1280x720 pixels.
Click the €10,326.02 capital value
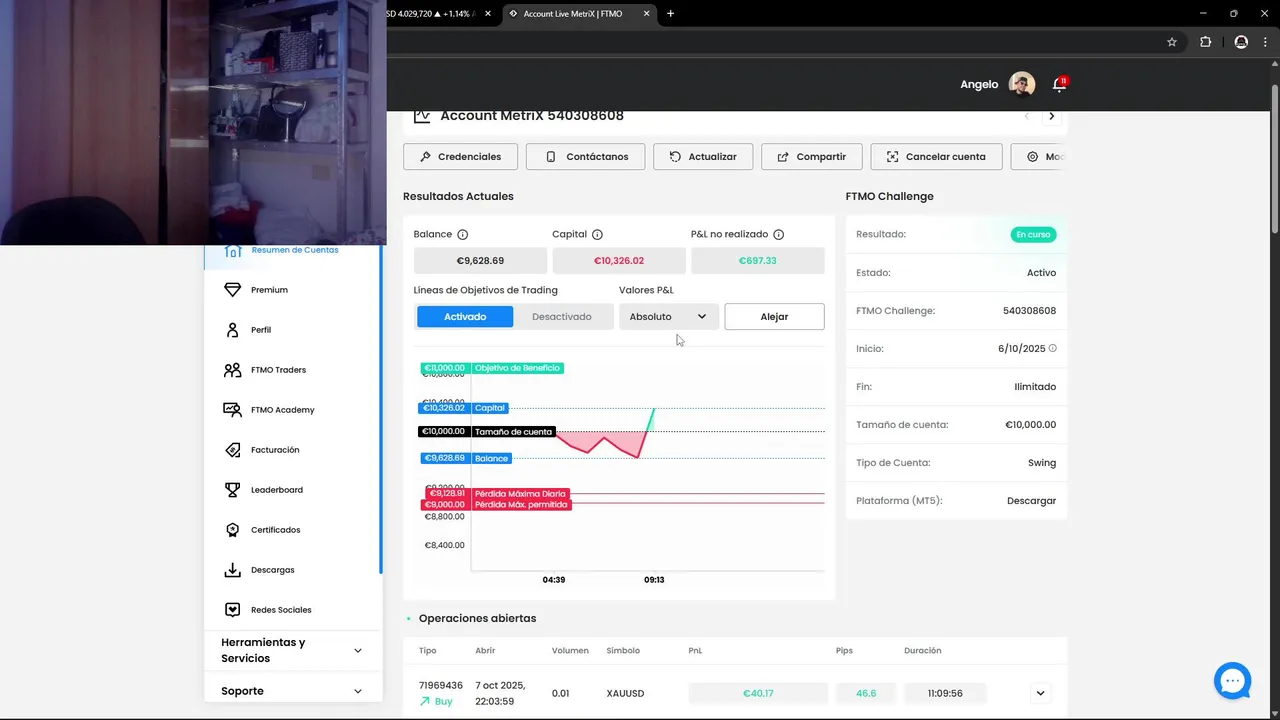tap(619, 261)
